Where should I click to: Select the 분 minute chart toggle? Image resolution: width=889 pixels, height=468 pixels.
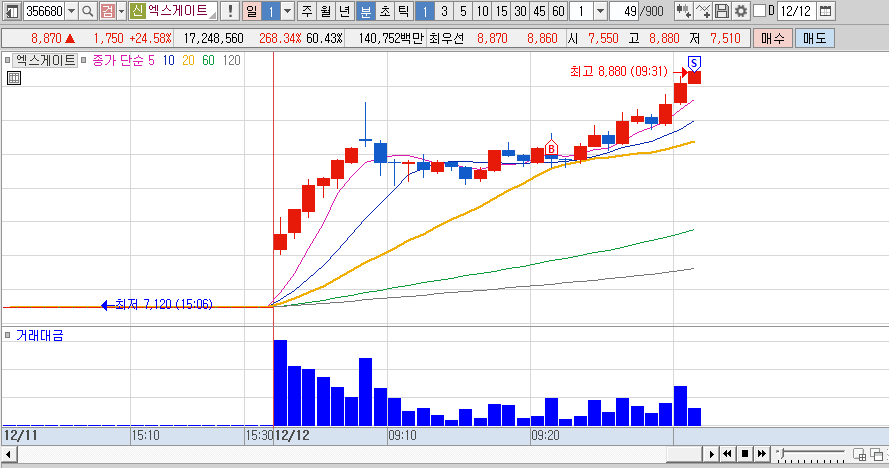366,11
